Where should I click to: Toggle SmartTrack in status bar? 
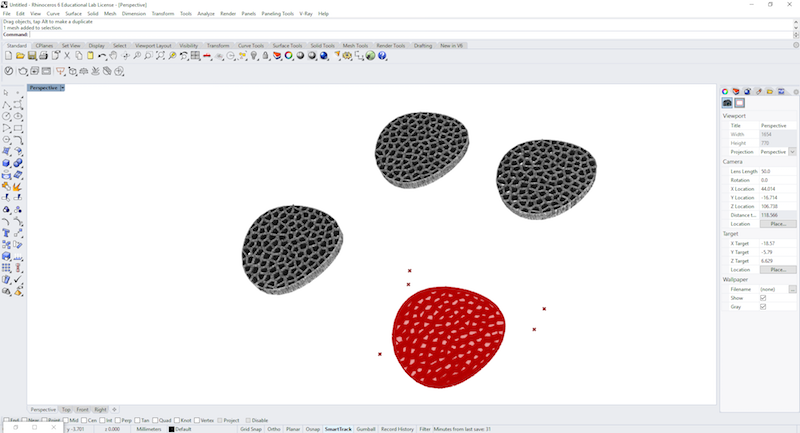point(338,429)
